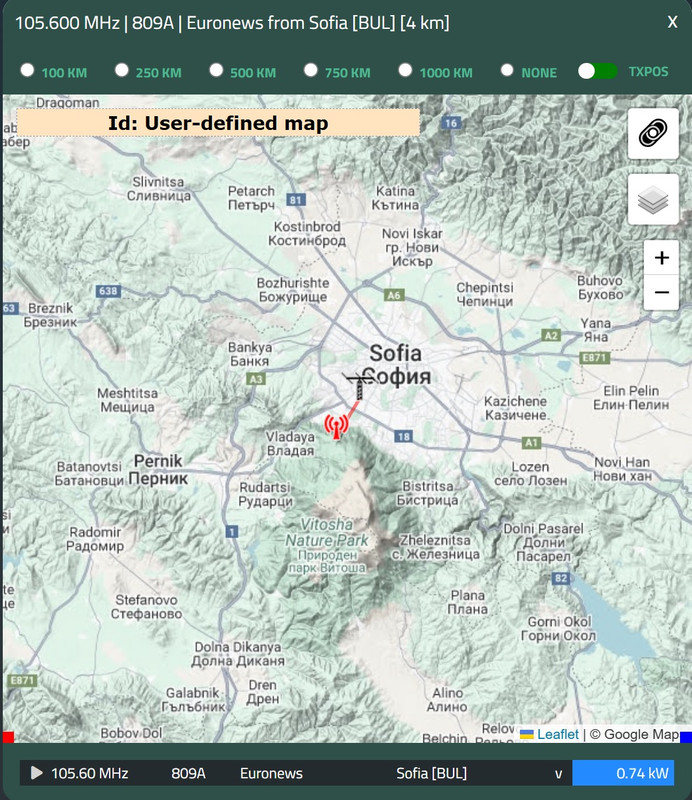Click the route 638 road shield
Image resolution: width=692 pixels, height=800 pixels.
pyautogui.click(x=108, y=291)
